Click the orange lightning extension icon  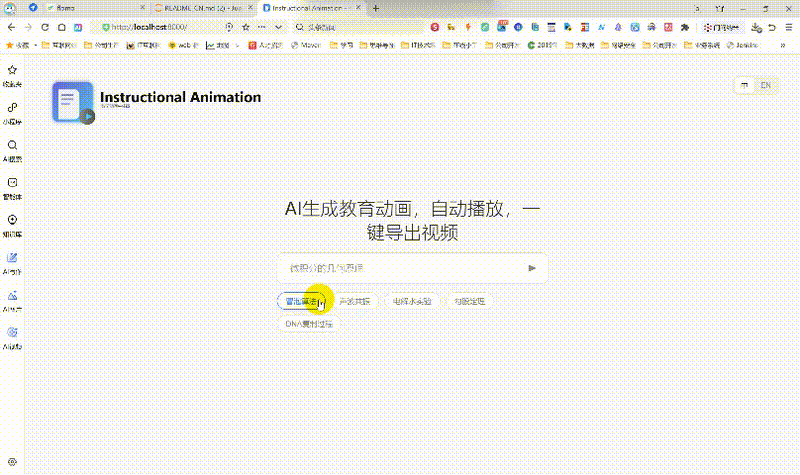coord(468,27)
